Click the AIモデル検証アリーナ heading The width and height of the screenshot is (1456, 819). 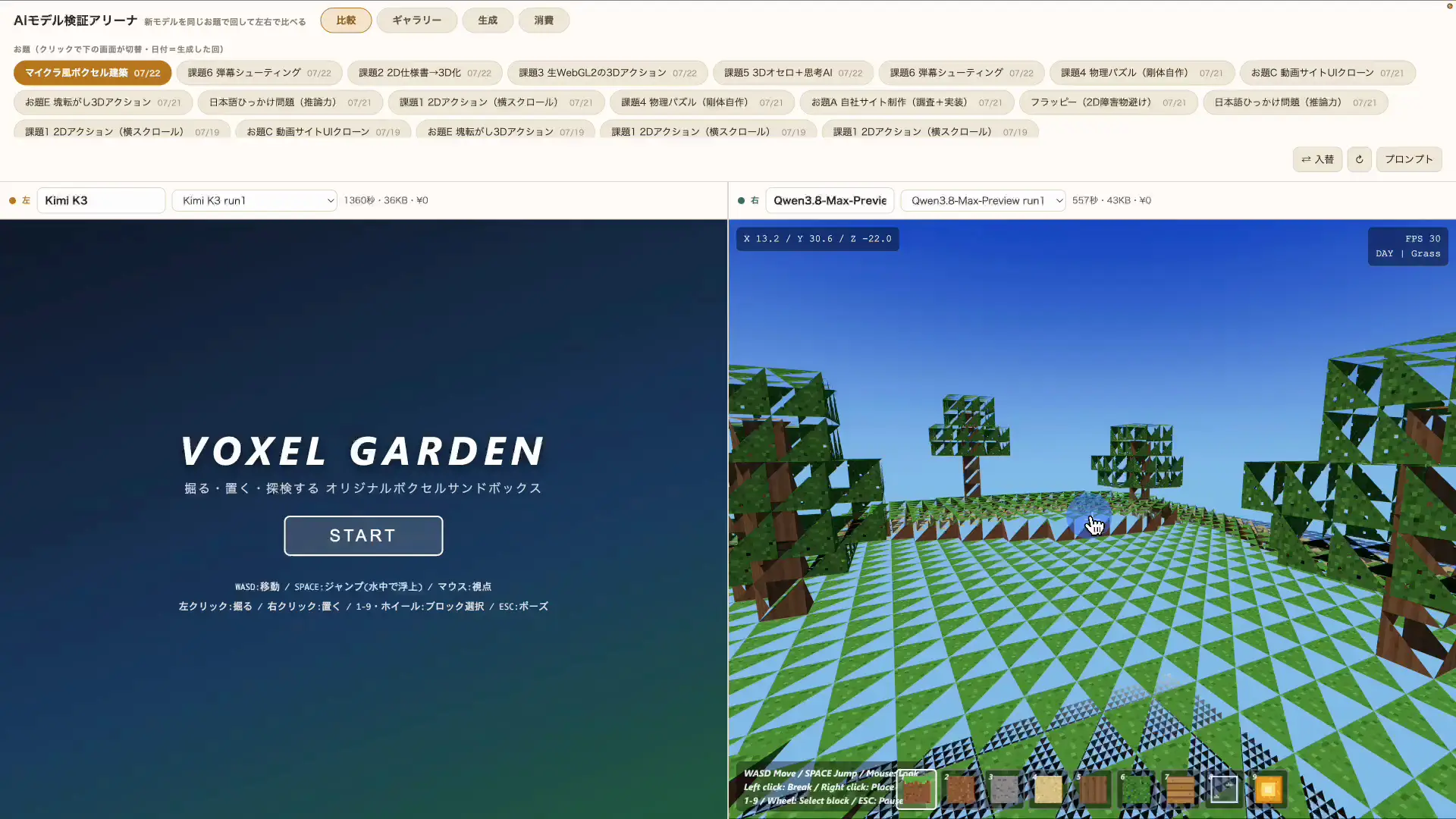[76, 20]
